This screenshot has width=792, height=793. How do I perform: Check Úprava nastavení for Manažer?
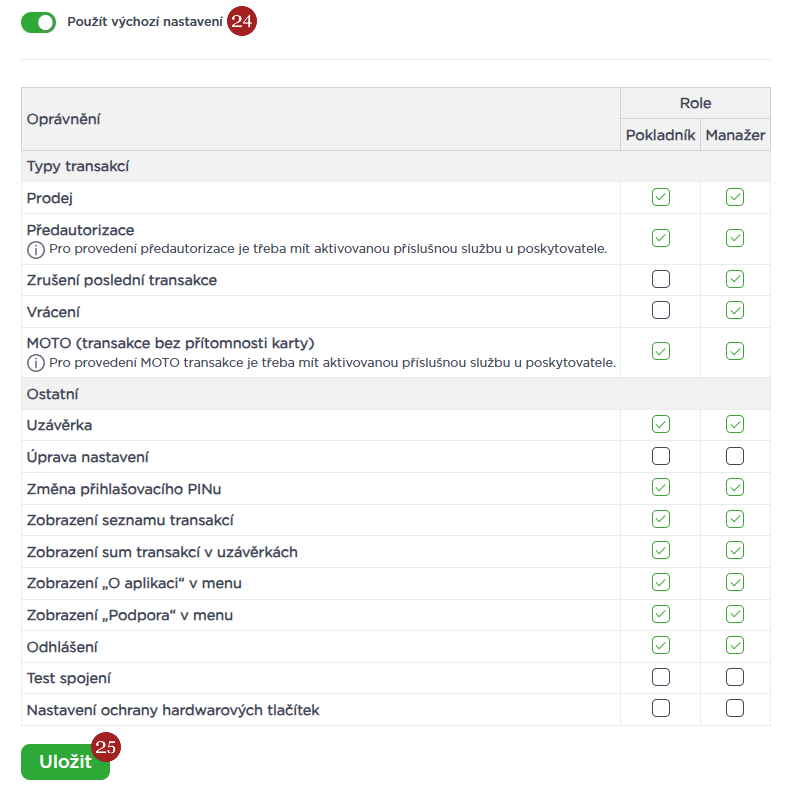(735, 457)
